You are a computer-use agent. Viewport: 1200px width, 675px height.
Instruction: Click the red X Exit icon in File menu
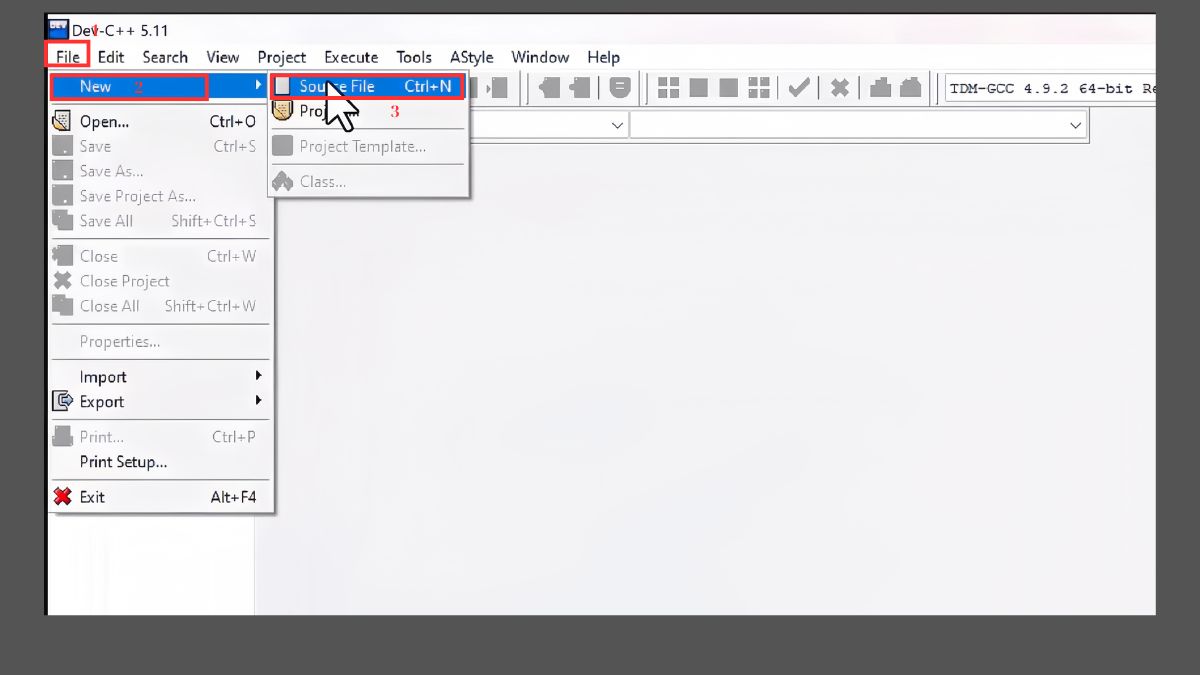tap(62, 496)
